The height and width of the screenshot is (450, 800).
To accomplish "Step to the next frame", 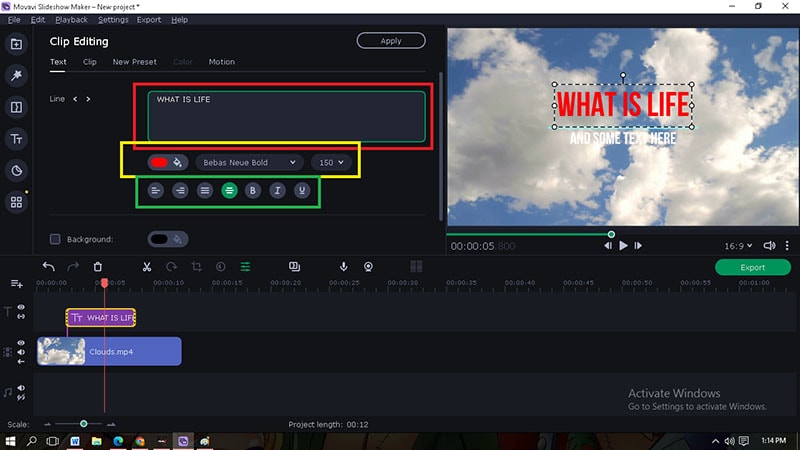I will pos(638,245).
